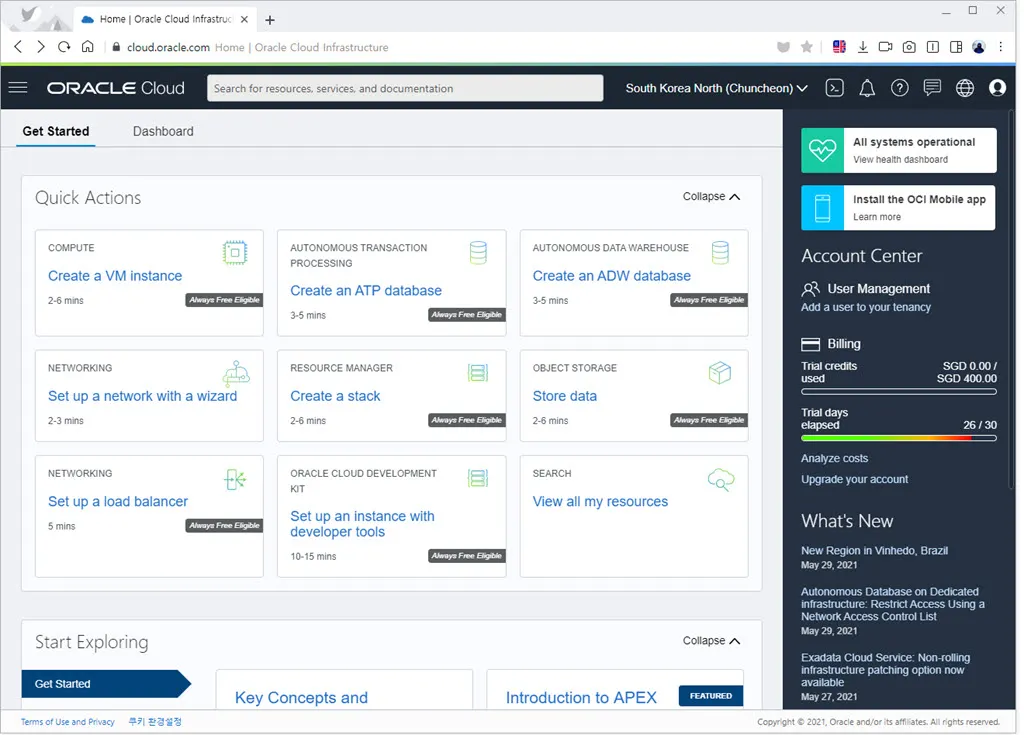1024x735 pixels.
Task: Open a new browser tab
Action: (x=270, y=20)
